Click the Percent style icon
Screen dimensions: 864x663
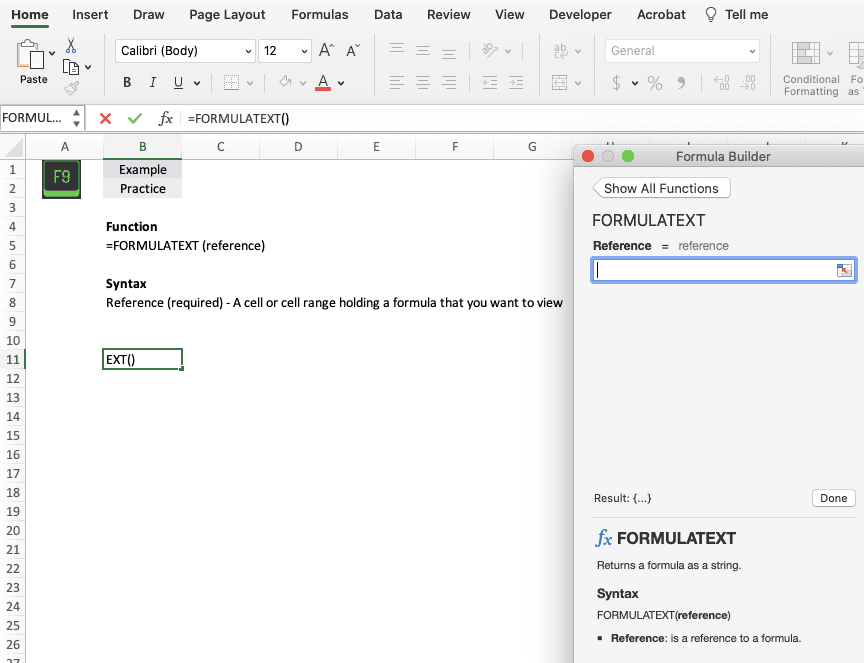tap(653, 82)
